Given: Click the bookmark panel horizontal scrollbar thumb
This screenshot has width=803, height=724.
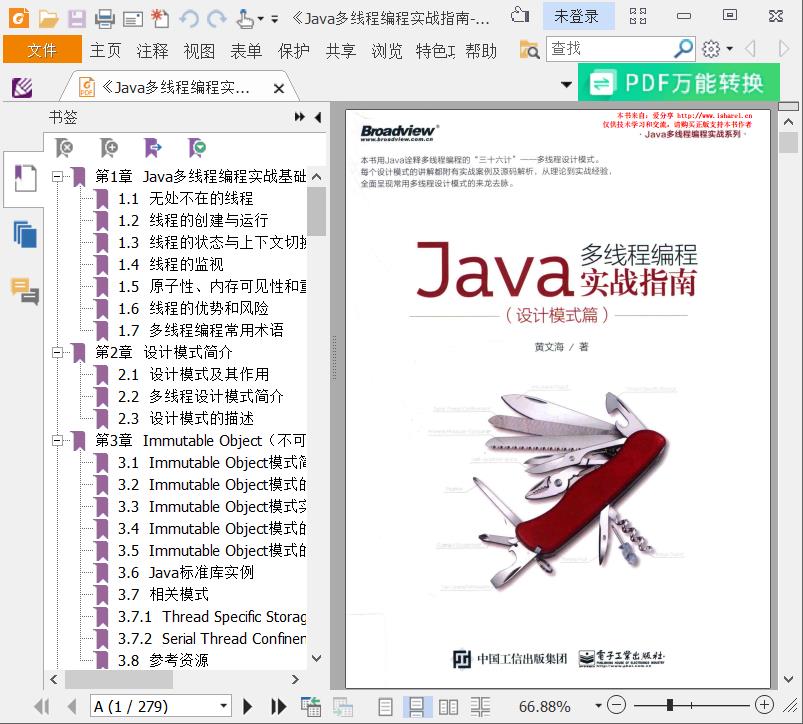Looking at the screenshot, I should pos(118,679).
